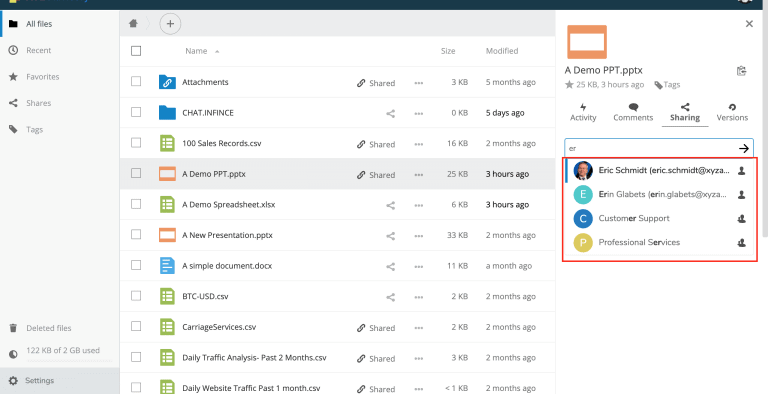Click the CHAT.INFINCE folder icon
This screenshot has width=768, height=394.
167,113
